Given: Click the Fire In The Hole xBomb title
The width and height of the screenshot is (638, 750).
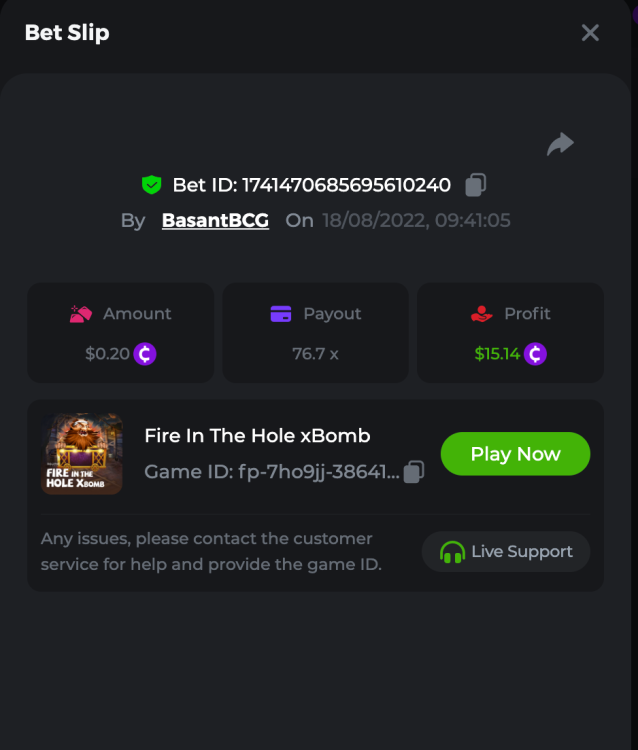Looking at the screenshot, I should (x=257, y=436).
